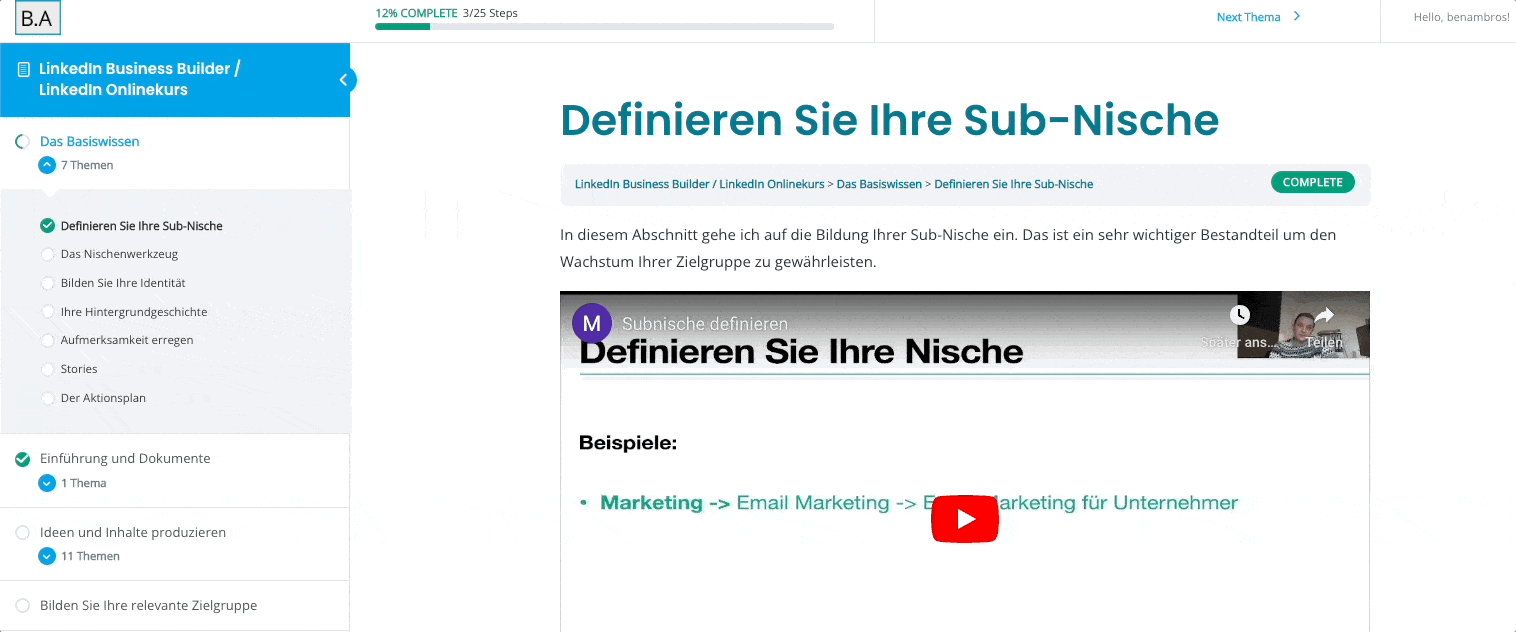This screenshot has width=1516, height=632.
Task: Click Hello, benambros! user greeting
Action: tap(1461, 17)
